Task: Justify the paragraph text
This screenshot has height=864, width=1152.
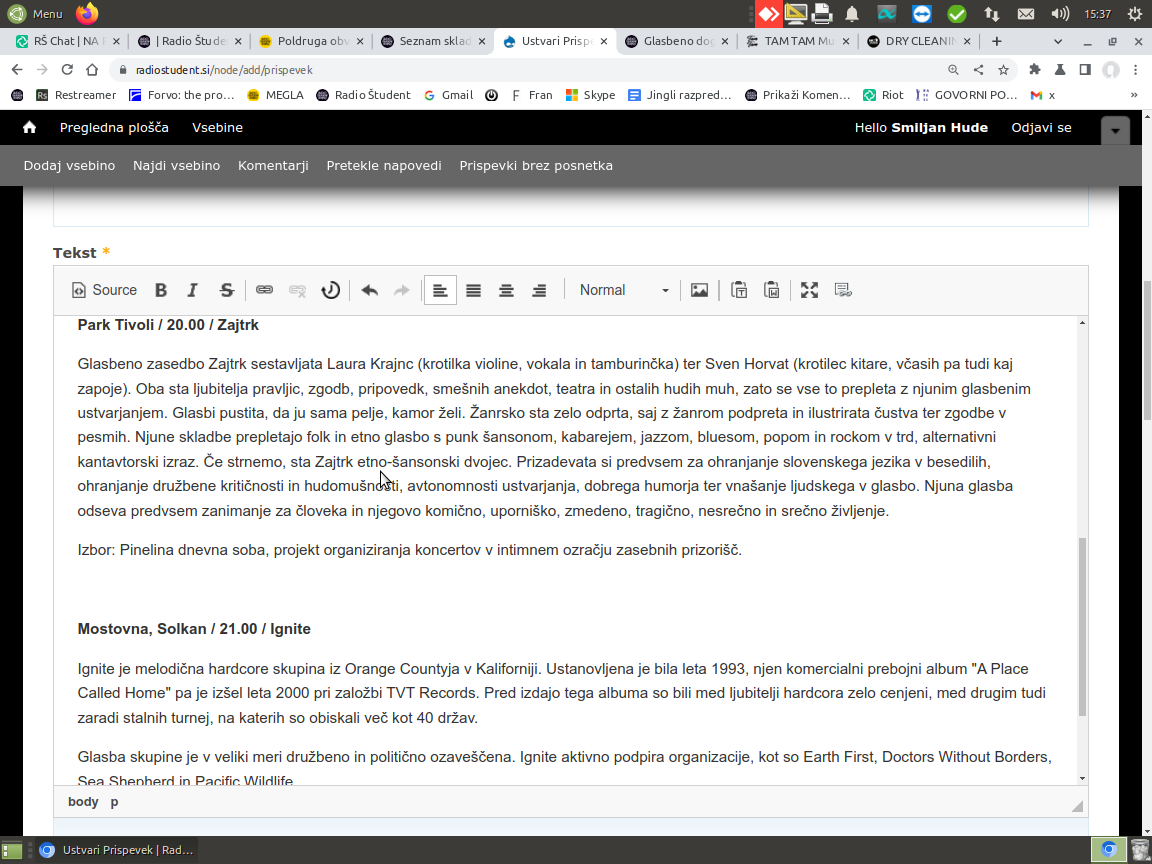Action: (473, 290)
